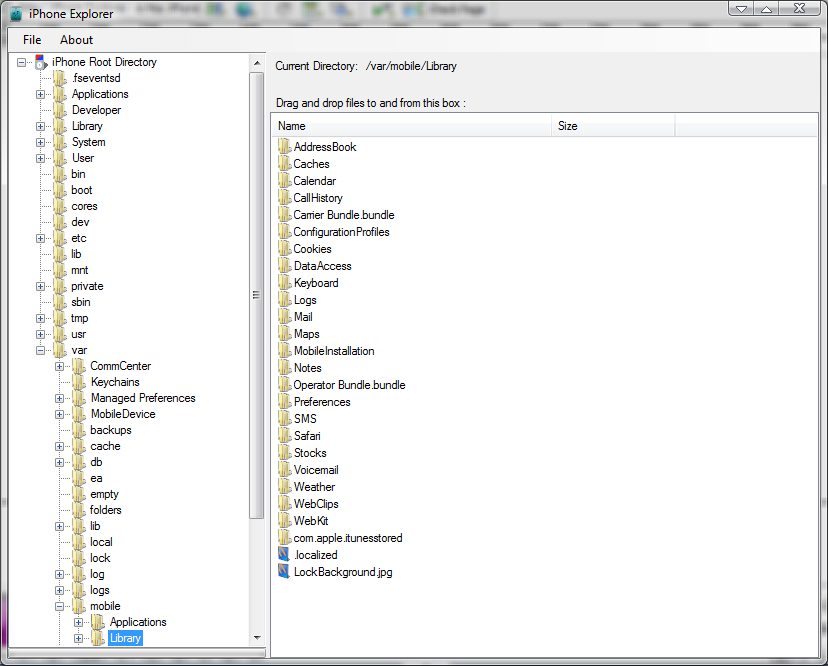828x666 pixels.
Task: Select the Weather folder
Action: 314,486
